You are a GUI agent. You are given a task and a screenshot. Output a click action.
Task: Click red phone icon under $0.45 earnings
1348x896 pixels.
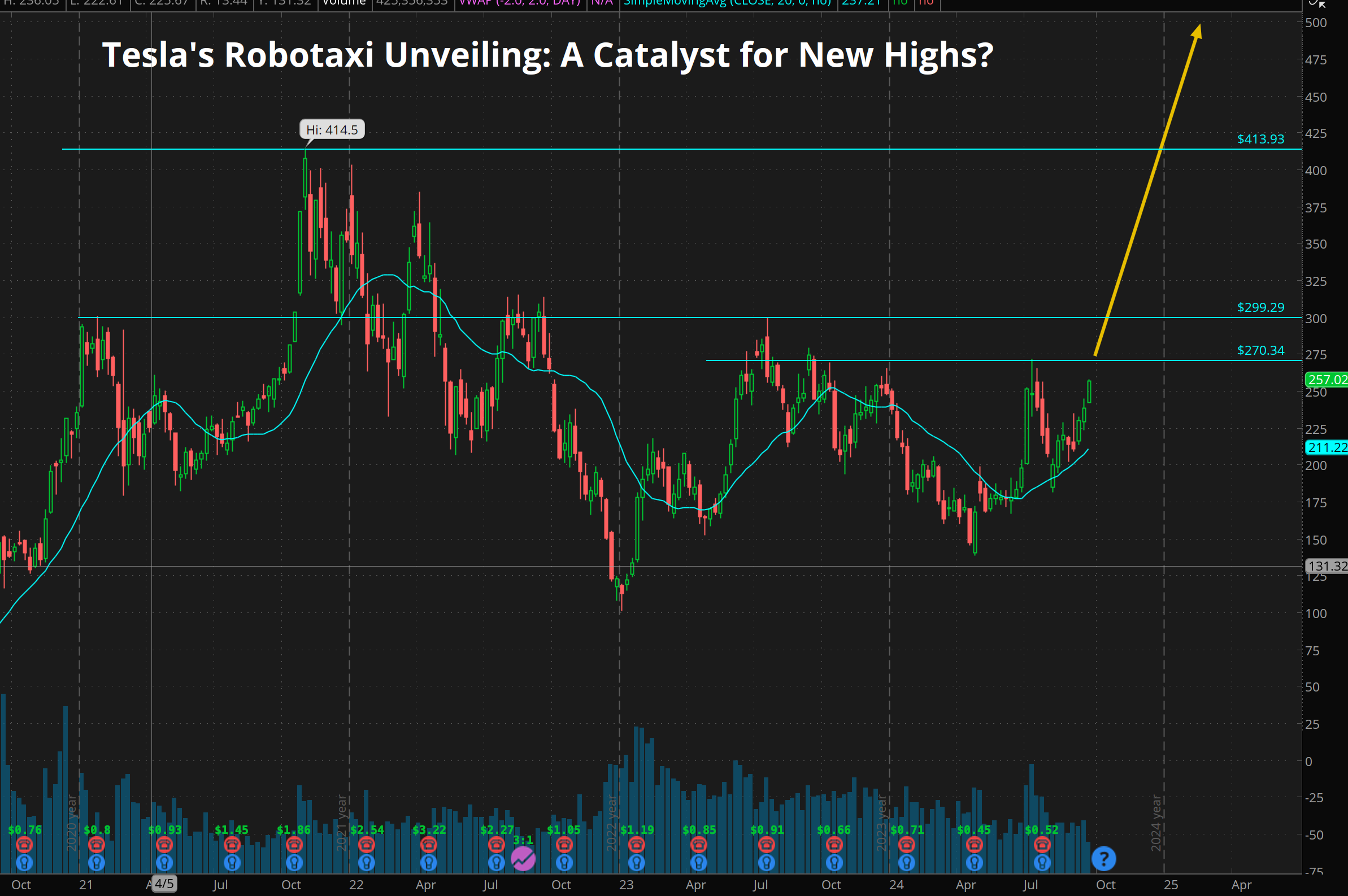(x=975, y=844)
